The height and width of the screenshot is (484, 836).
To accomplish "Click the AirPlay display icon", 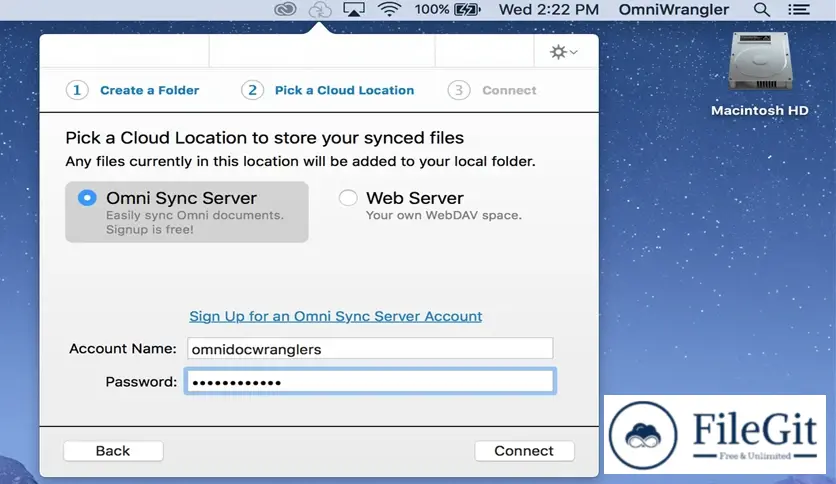I will [353, 10].
